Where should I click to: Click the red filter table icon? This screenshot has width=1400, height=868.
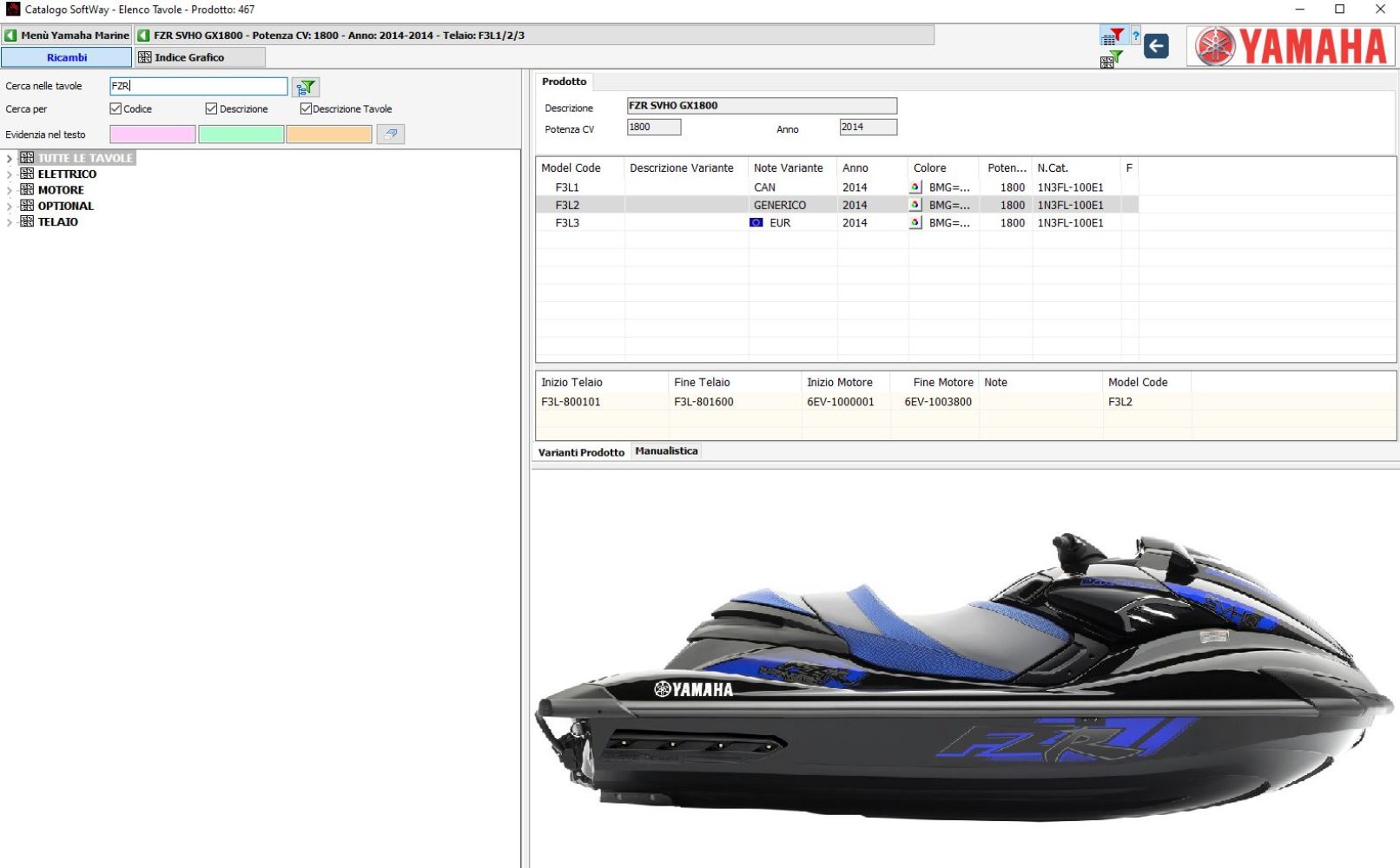pos(1112,36)
